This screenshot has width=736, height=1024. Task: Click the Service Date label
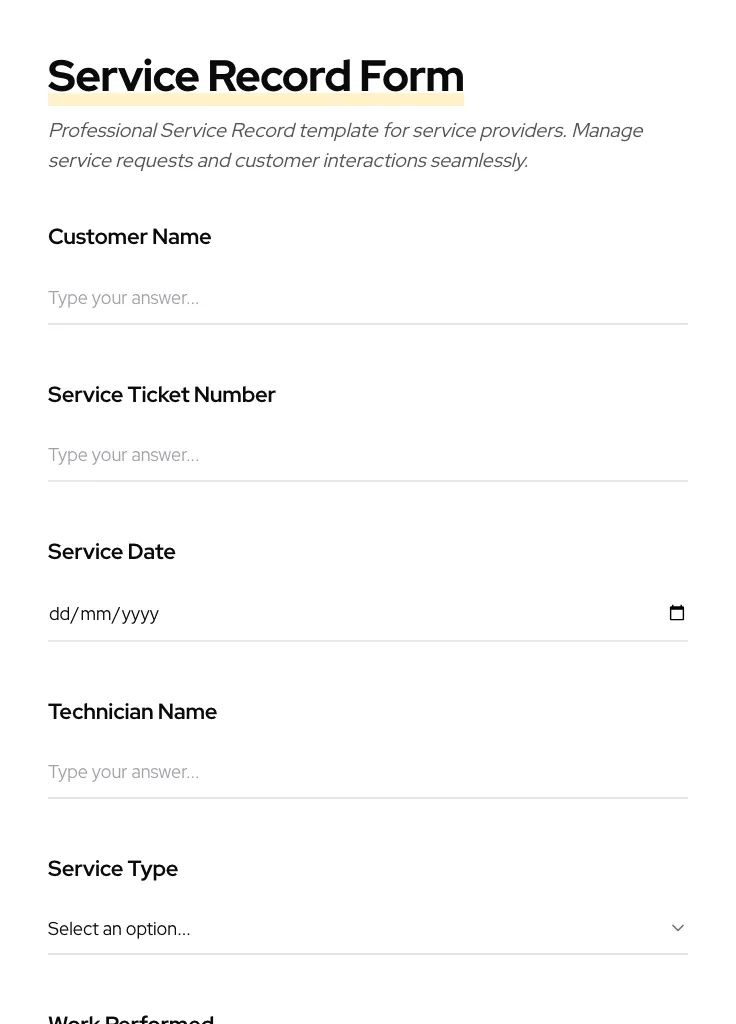coord(111,551)
